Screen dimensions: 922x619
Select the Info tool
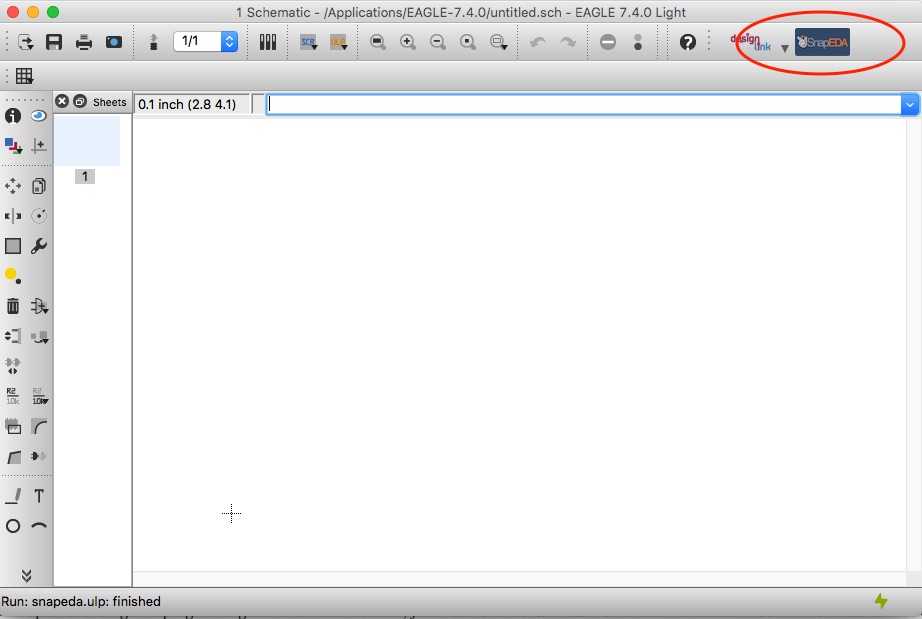13,116
